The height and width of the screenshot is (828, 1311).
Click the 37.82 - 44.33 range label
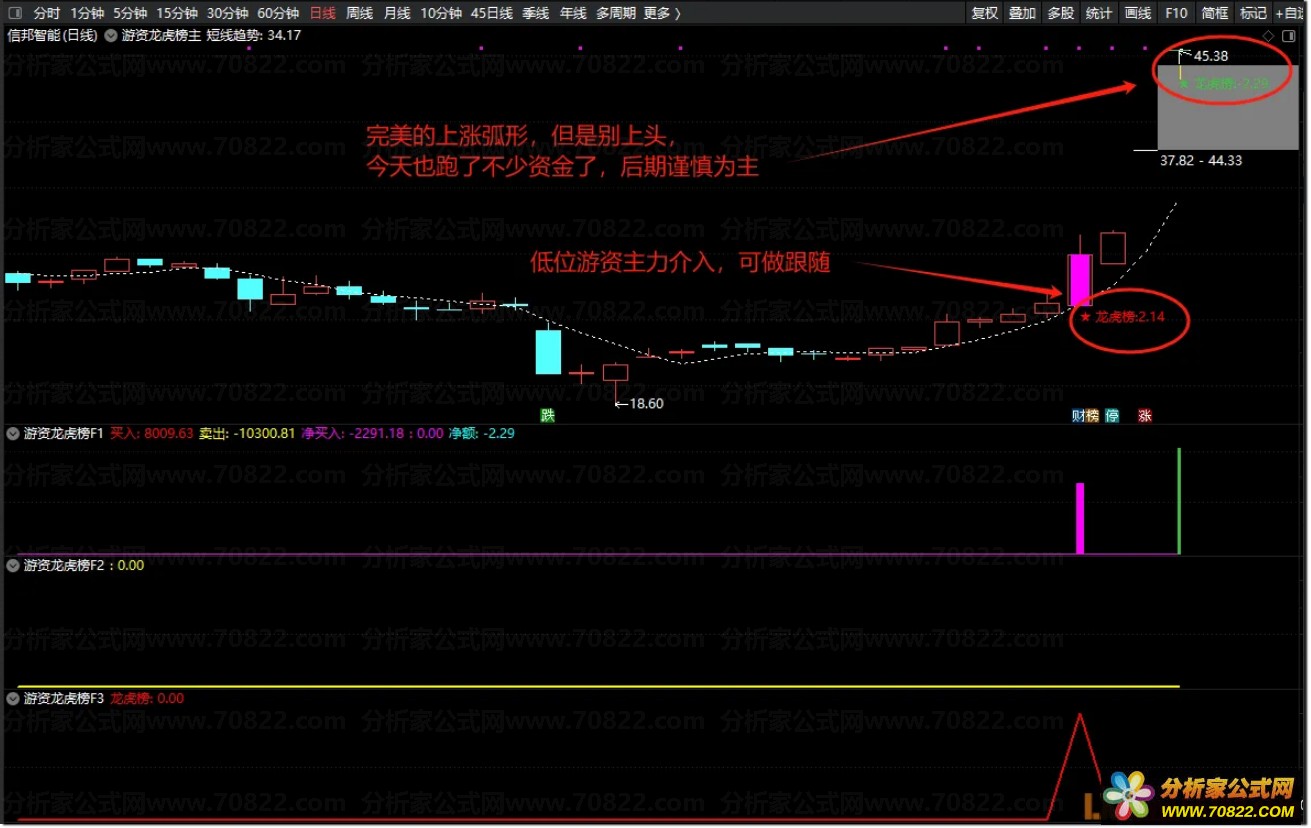point(1201,160)
